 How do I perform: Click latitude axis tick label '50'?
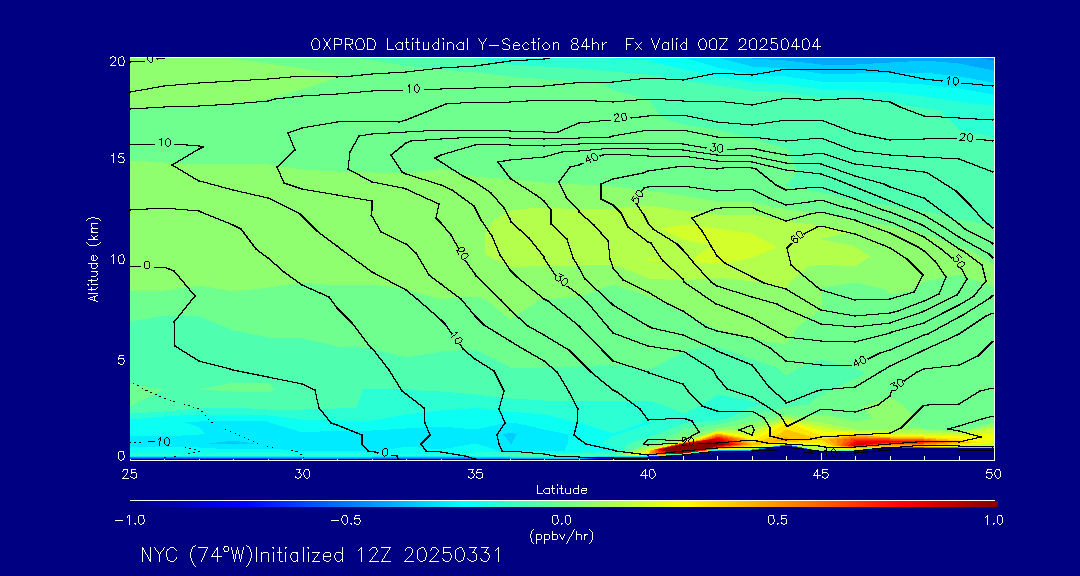993,473
